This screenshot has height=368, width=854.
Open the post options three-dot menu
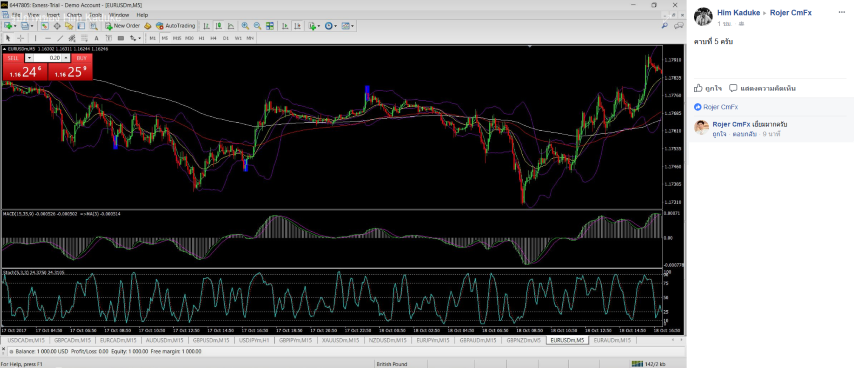tap(841, 12)
